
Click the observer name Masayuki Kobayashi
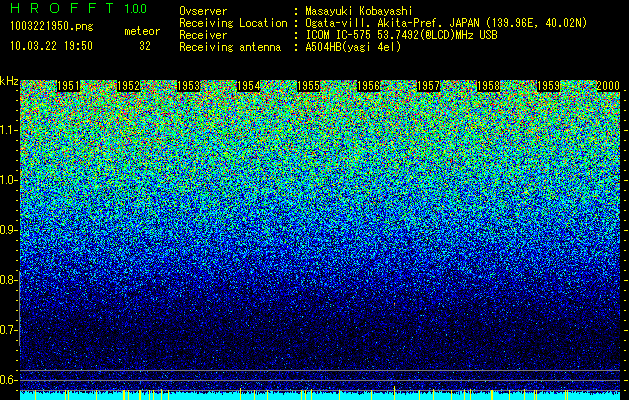[359, 11]
